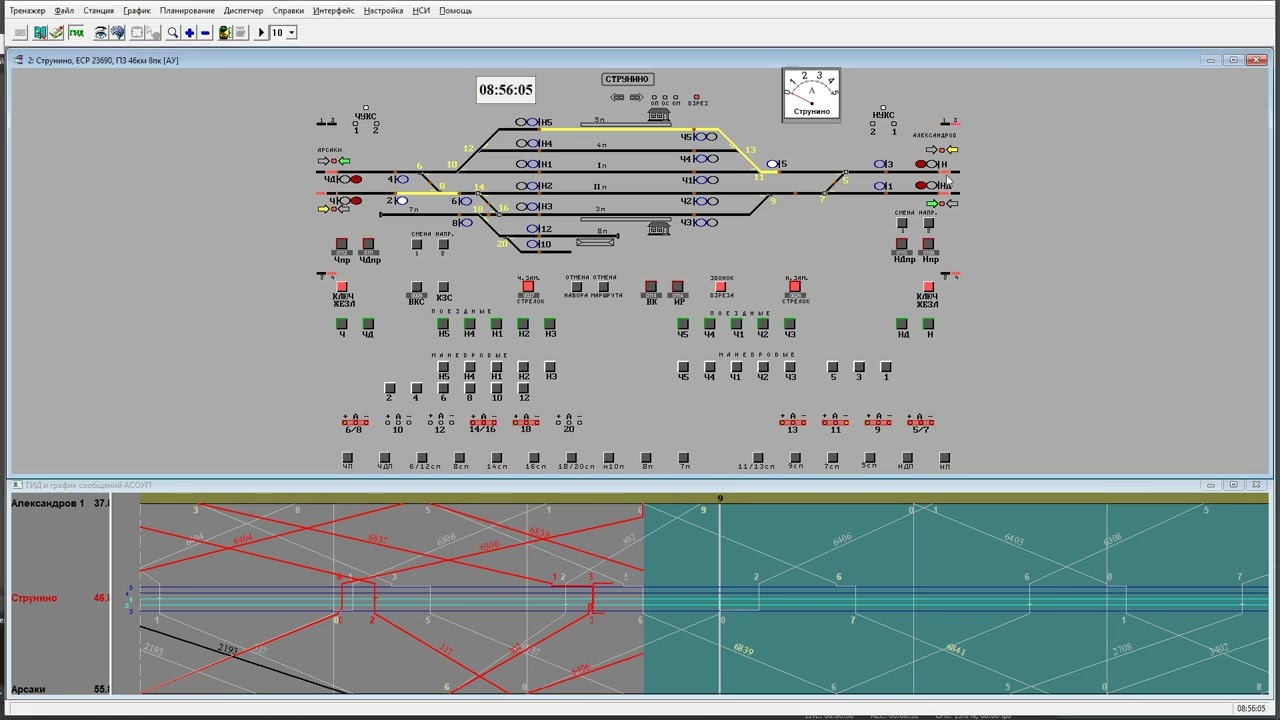1280x720 pixels.
Task: Click the Чпр red button
Action: point(342,244)
